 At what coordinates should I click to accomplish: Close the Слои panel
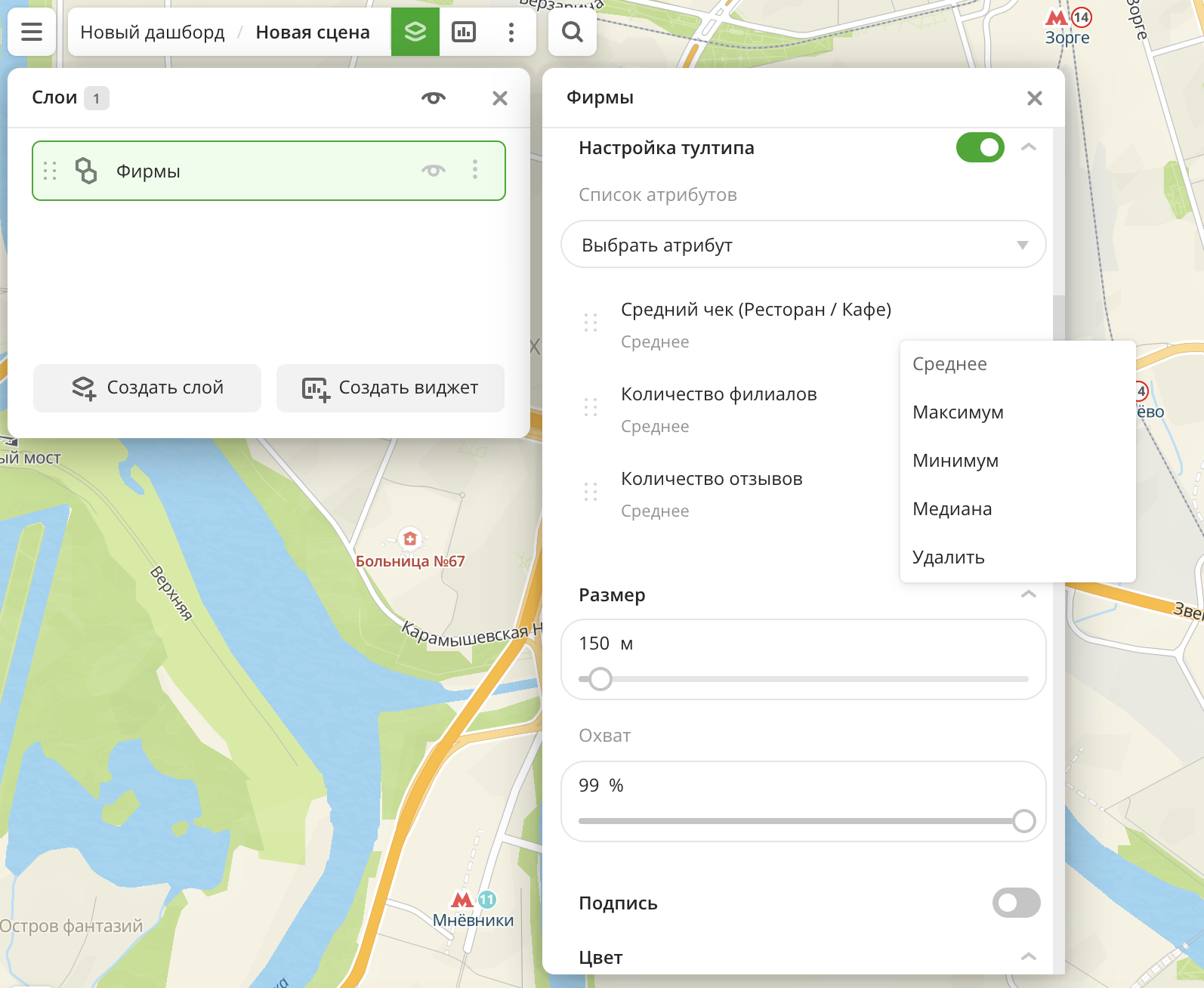pos(499,98)
